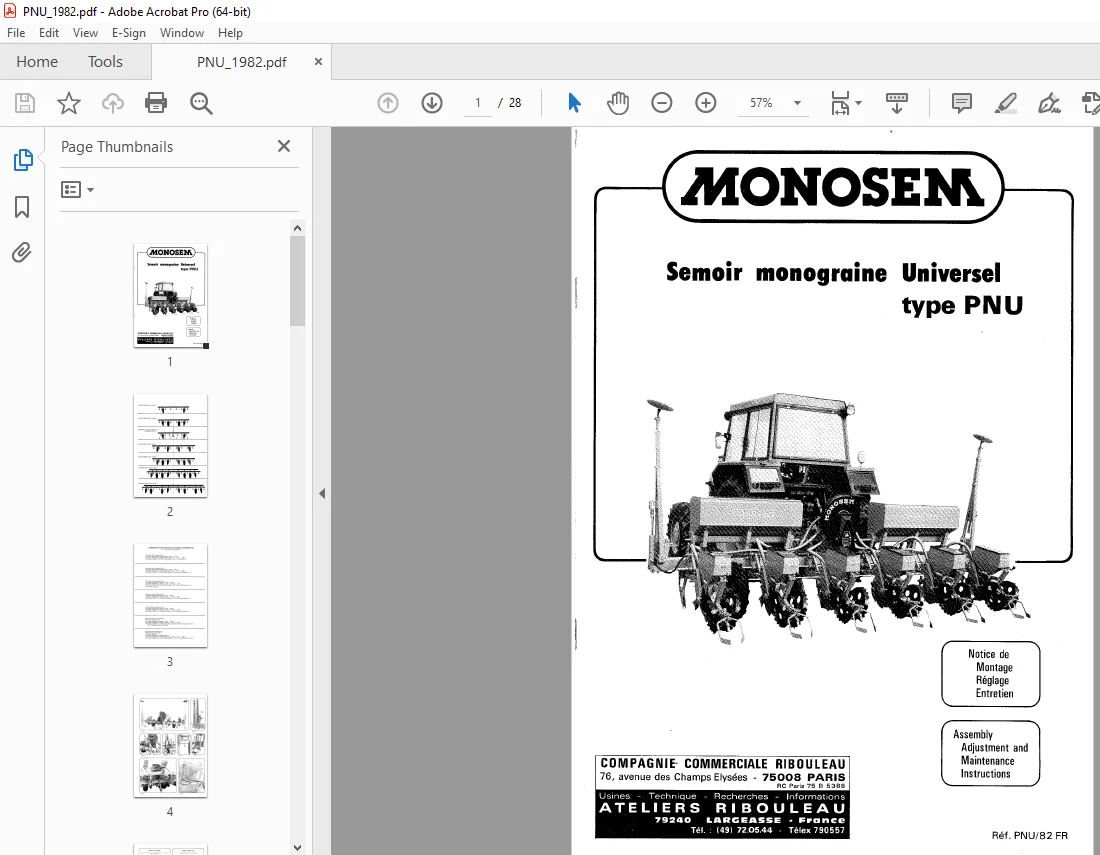Select page 1 thumbnail
The height and width of the screenshot is (855, 1100).
pyautogui.click(x=170, y=296)
